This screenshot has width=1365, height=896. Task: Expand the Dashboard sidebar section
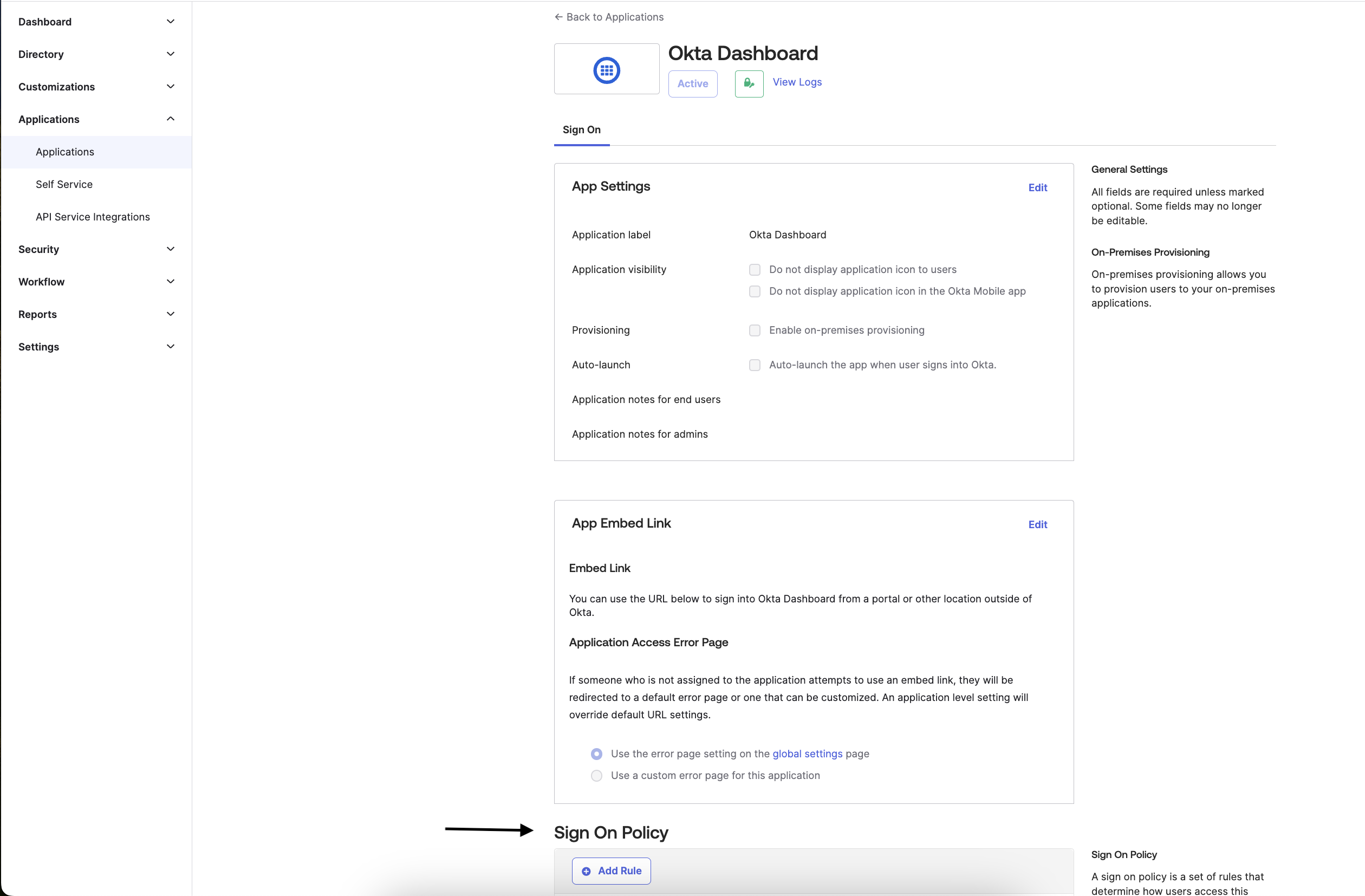pyautogui.click(x=96, y=22)
